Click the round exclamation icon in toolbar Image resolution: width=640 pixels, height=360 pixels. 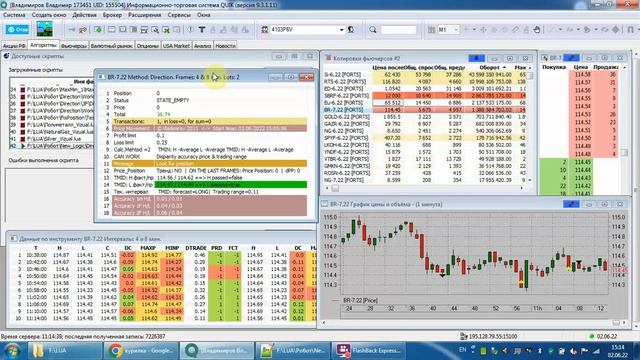(x=191, y=30)
